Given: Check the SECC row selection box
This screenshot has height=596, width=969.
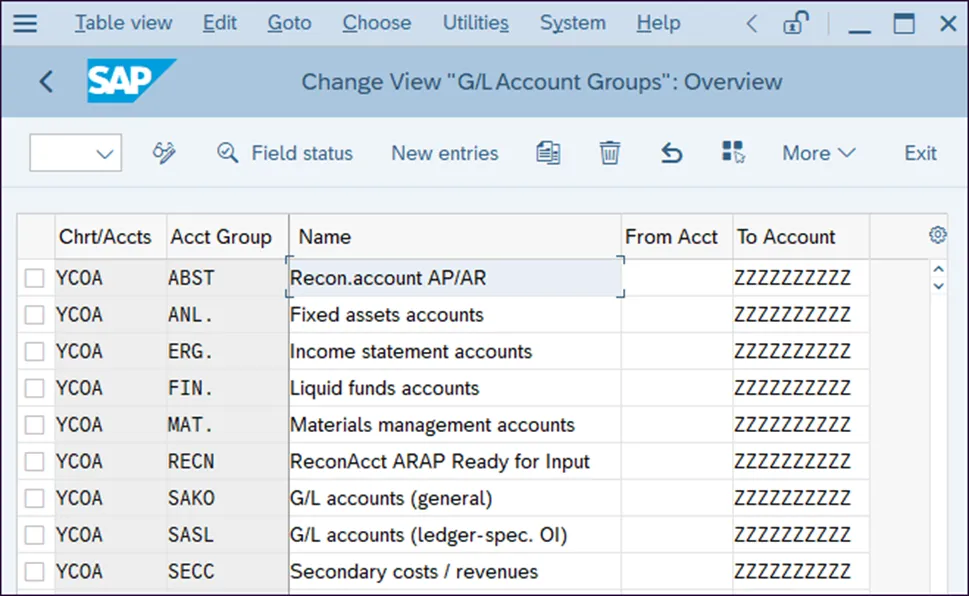Looking at the screenshot, I should 35,572.
